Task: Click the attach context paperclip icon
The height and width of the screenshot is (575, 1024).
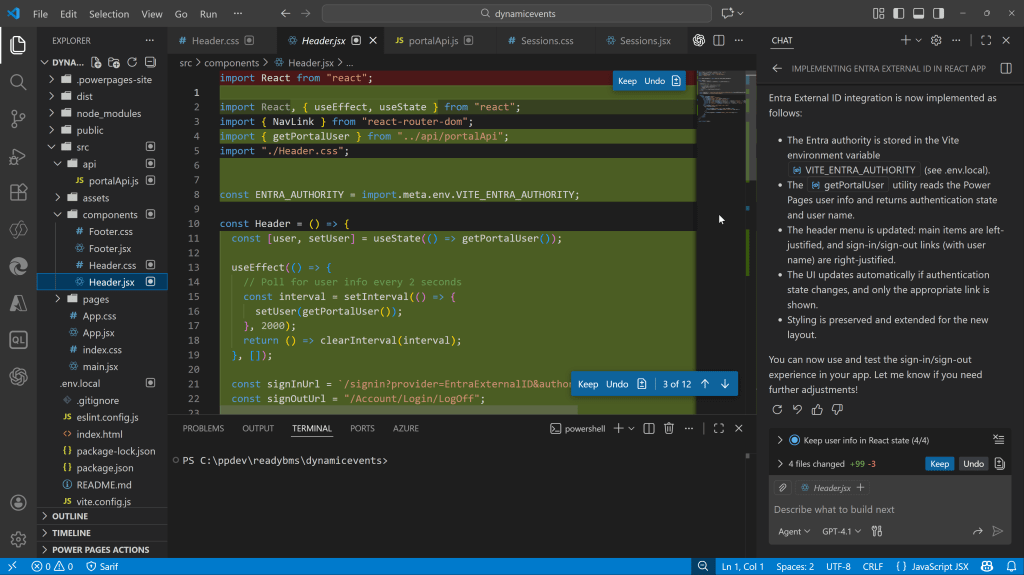Action: pyautogui.click(x=783, y=487)
